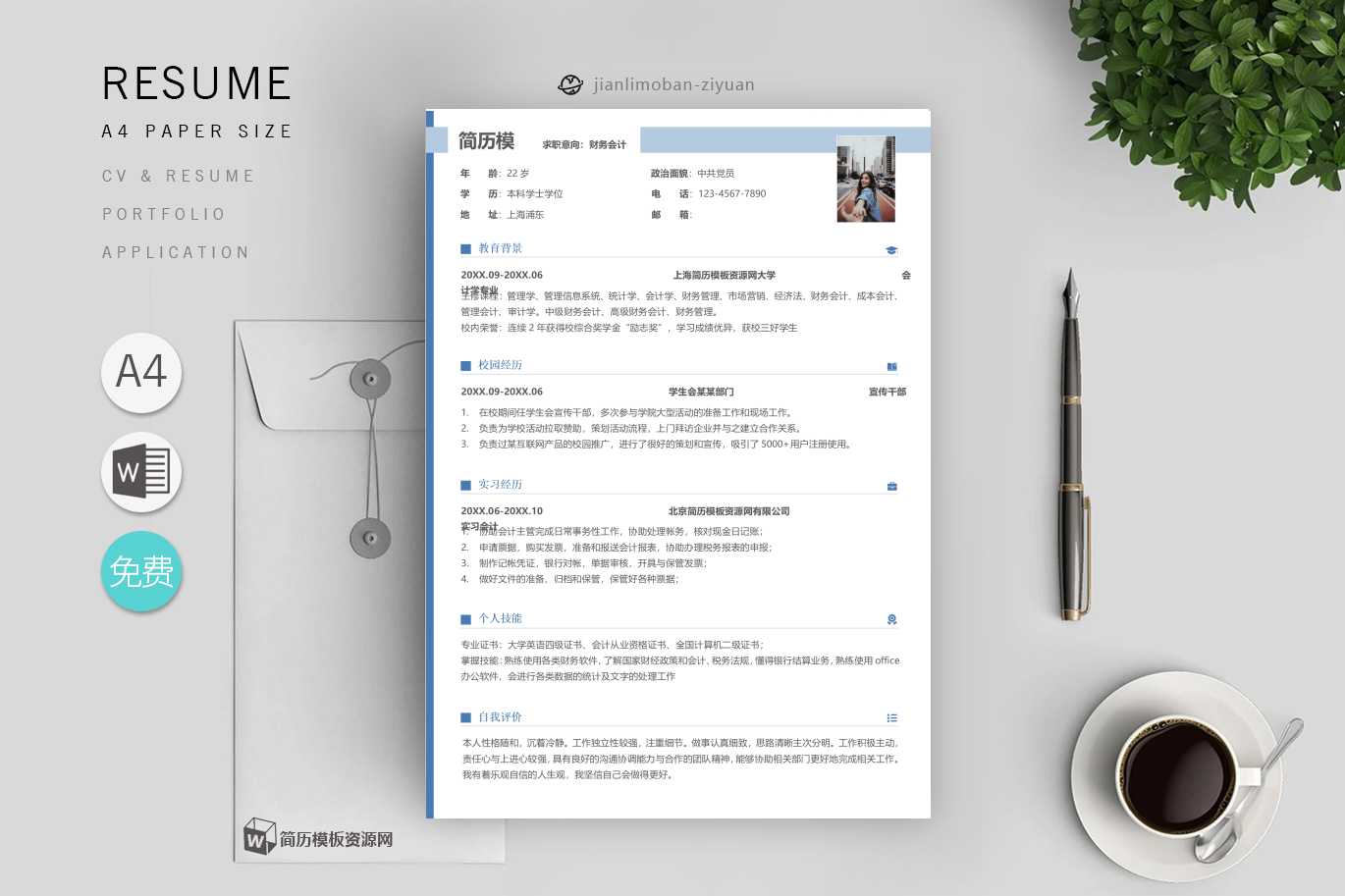The image size is (1345, 896).
Task: Click the APPLICATION label
Action: pyautogui.click(x=176, y=252)
